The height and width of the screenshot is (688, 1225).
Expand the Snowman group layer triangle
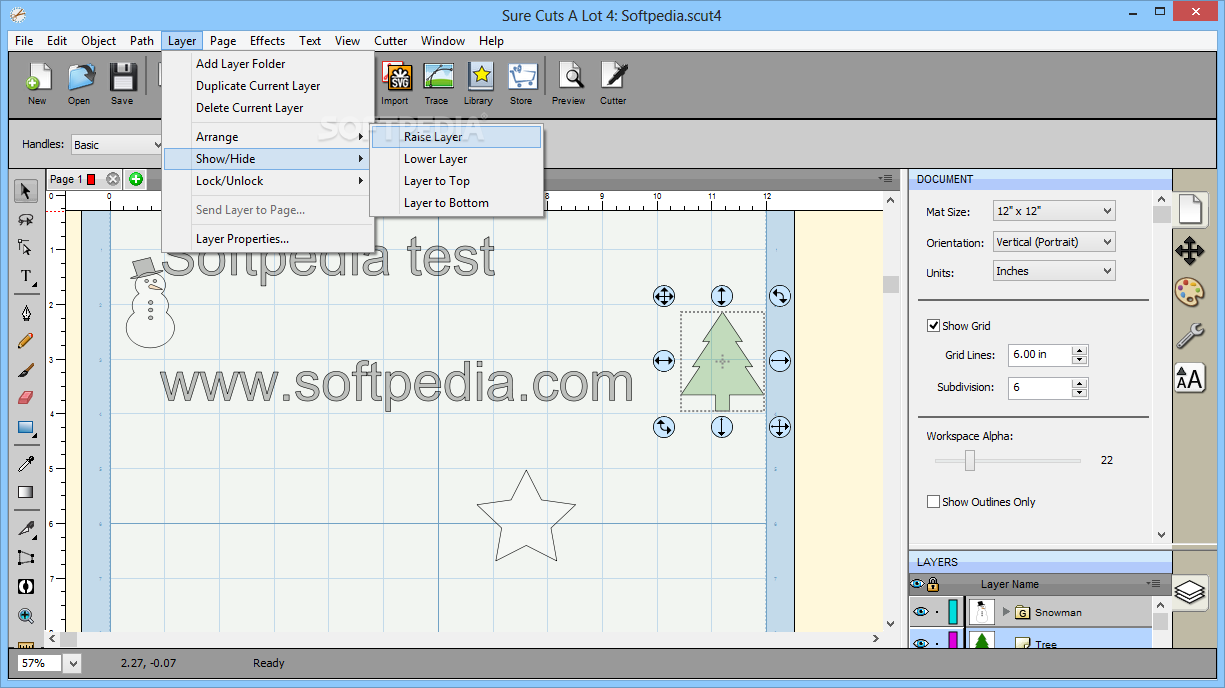[1006, 612]
